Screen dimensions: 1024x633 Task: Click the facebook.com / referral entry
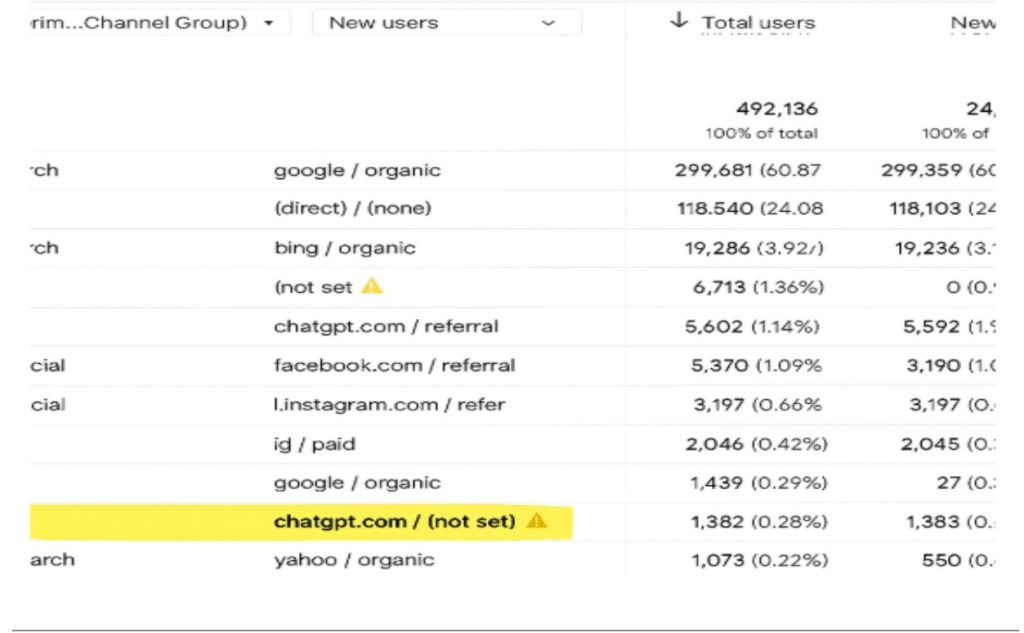pyautogui.click(x=394, y=365)
